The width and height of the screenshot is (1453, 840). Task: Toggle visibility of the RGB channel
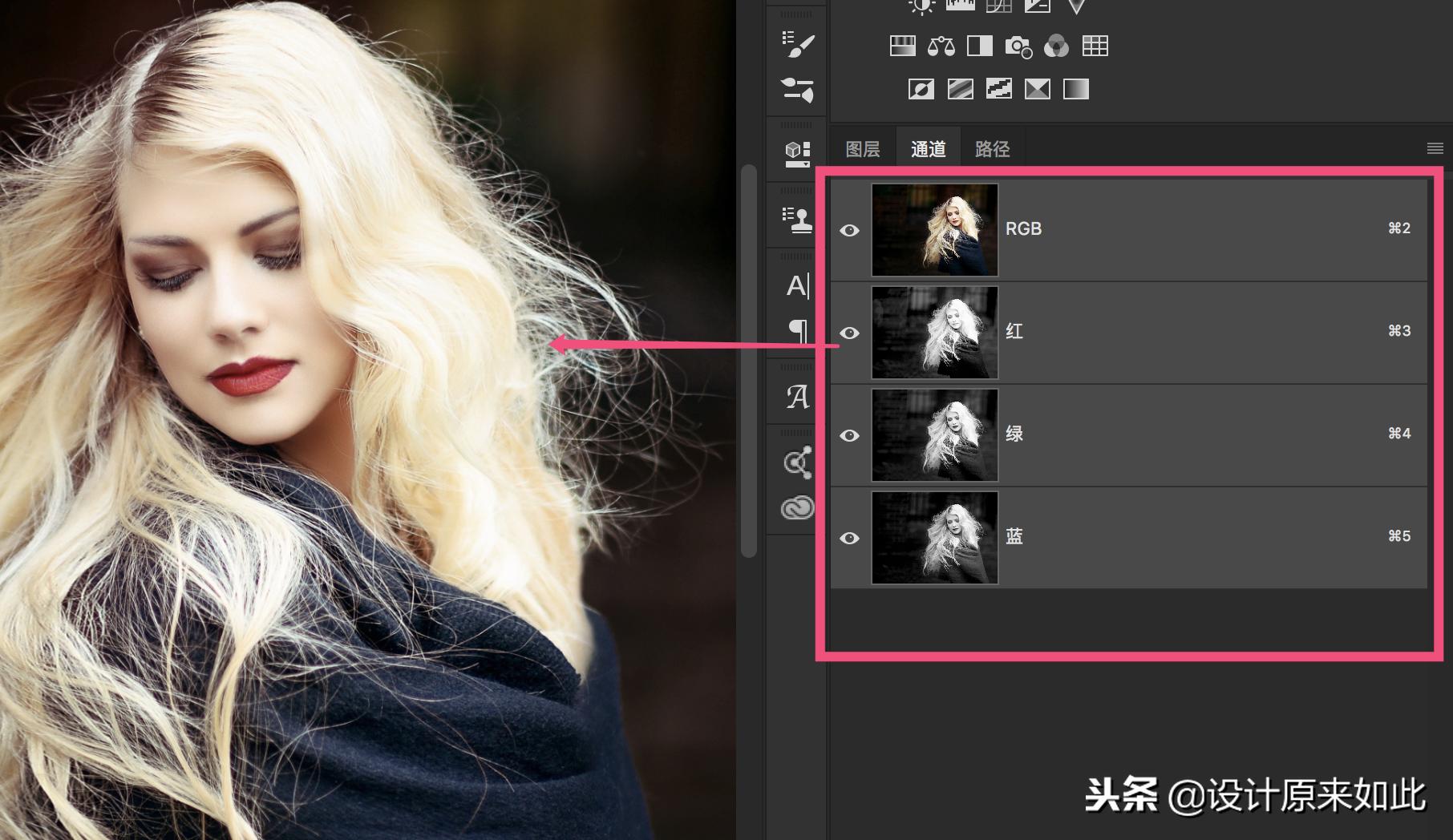(x=849, y=231)
